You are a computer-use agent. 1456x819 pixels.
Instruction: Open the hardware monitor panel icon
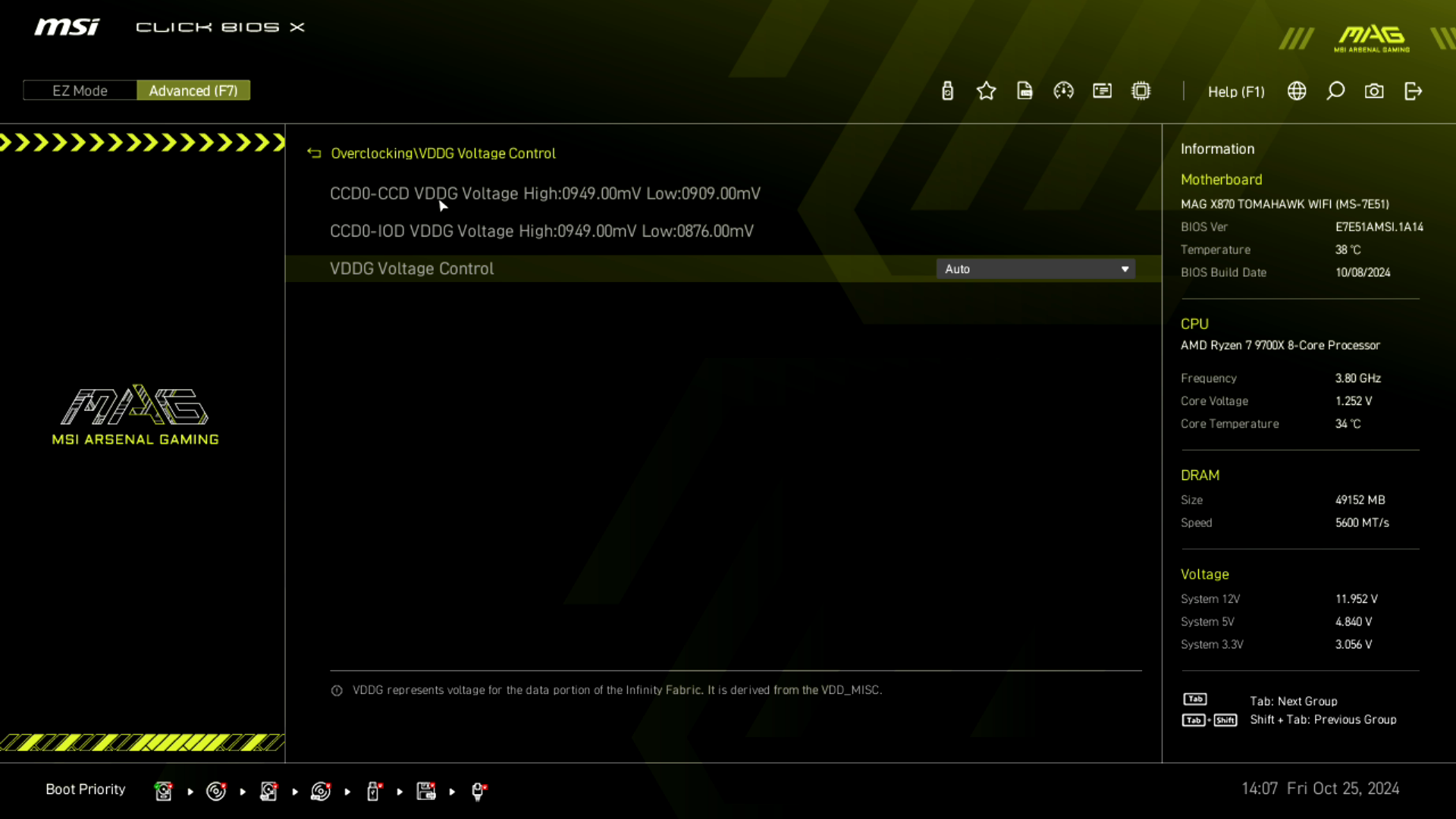(1102, 91)
